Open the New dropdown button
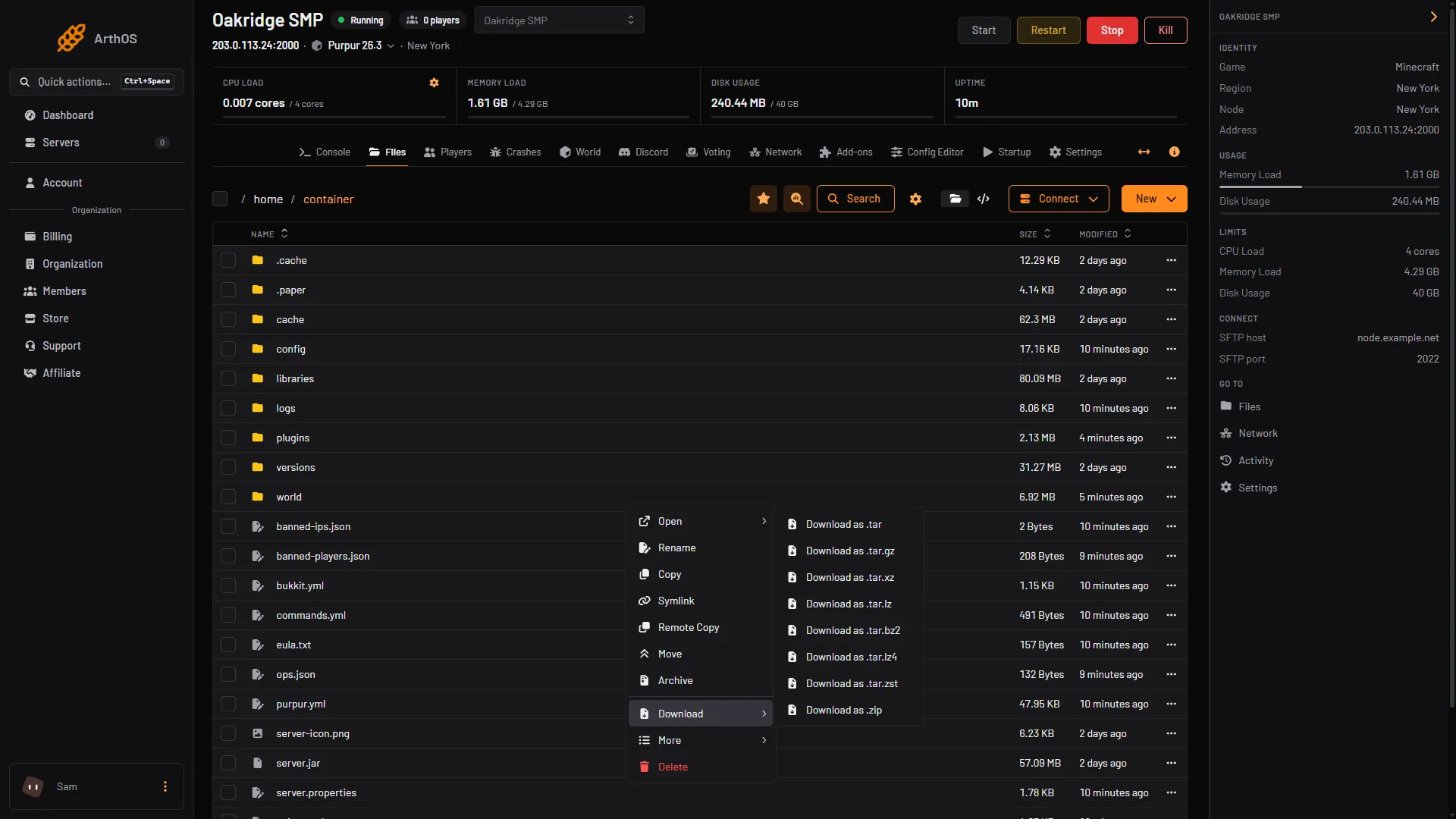 point(1154,199)
